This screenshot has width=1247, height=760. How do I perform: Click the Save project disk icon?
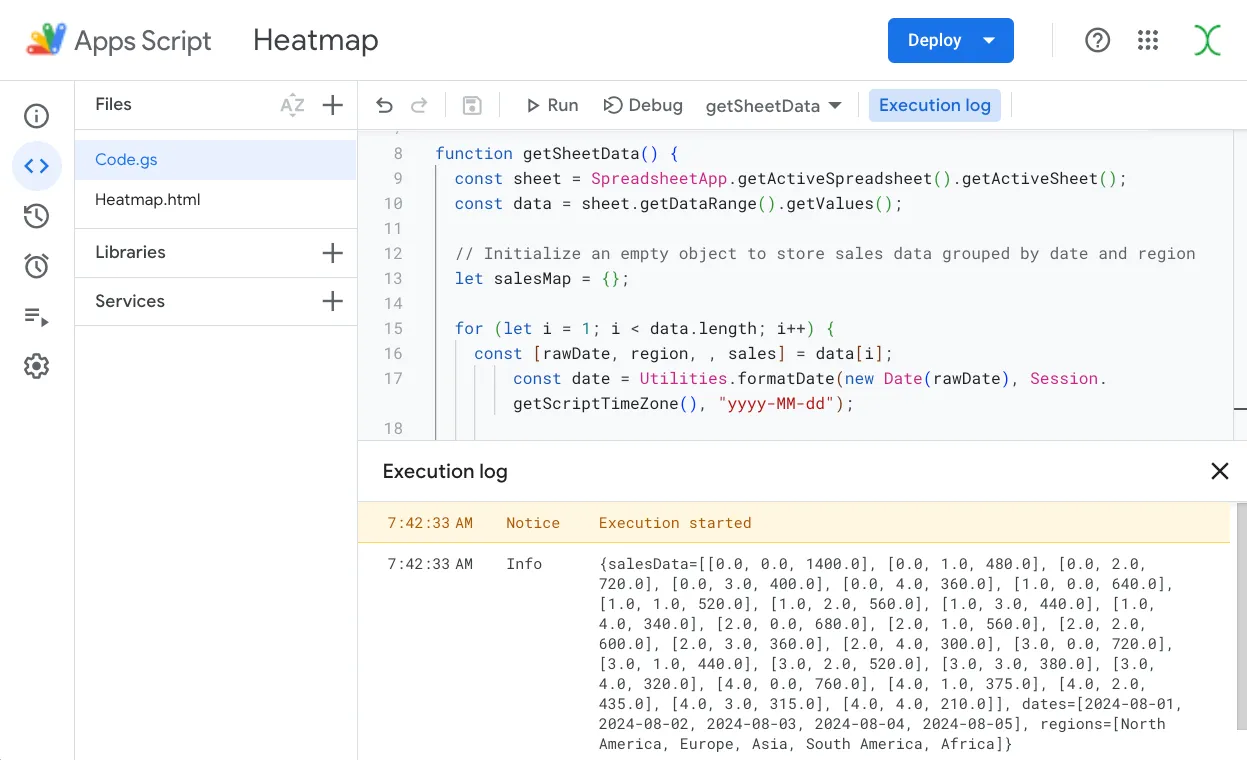pyautogui.click(x=472, y=106)
